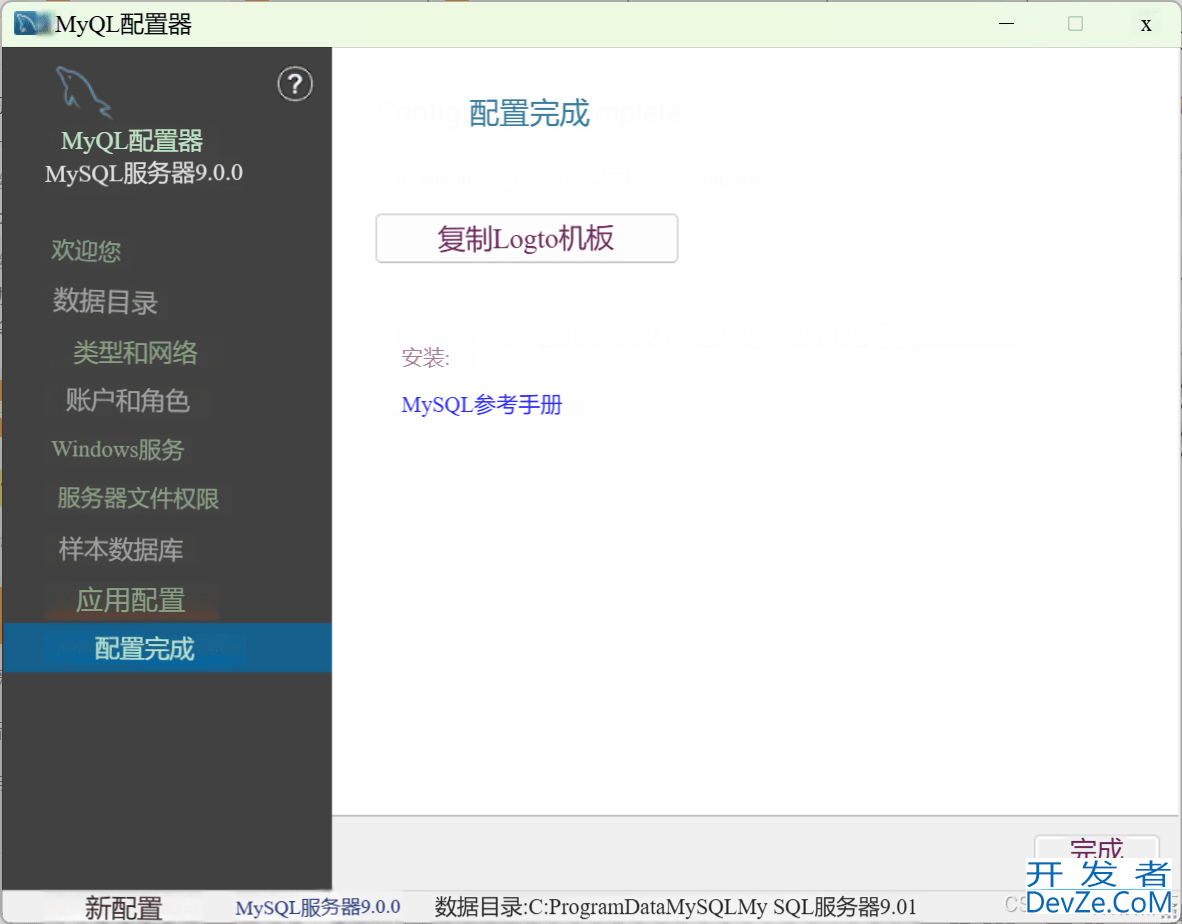Image resolution: width=1182 pixels, height=924 pixels.
Task: Click MySQL服务器9.0.0 text in sidebar header
Action: (144, 173)
